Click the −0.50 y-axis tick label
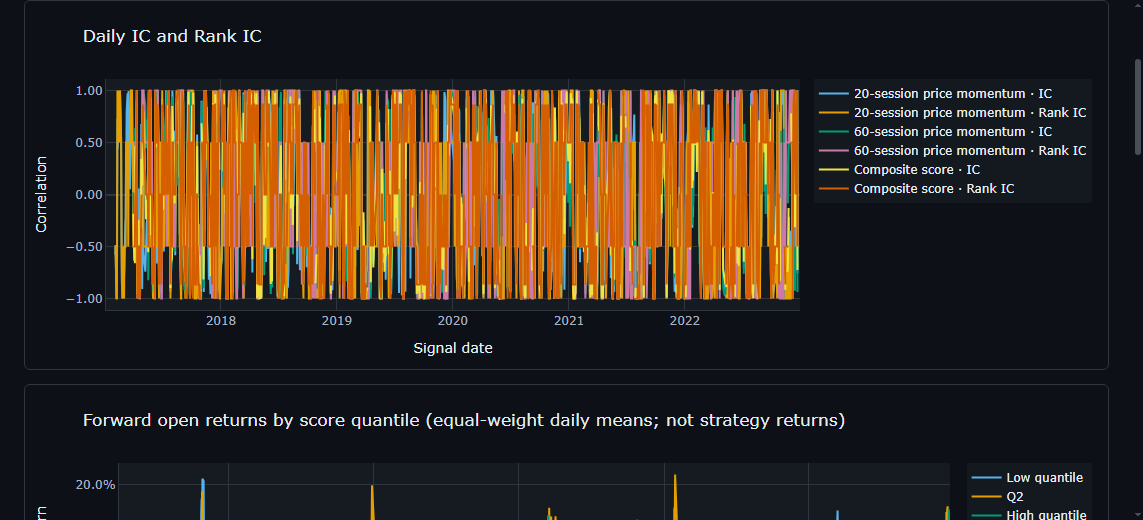Image resolution: width=1143 pixels, height=520 pixels. click(x=83, y=247)
